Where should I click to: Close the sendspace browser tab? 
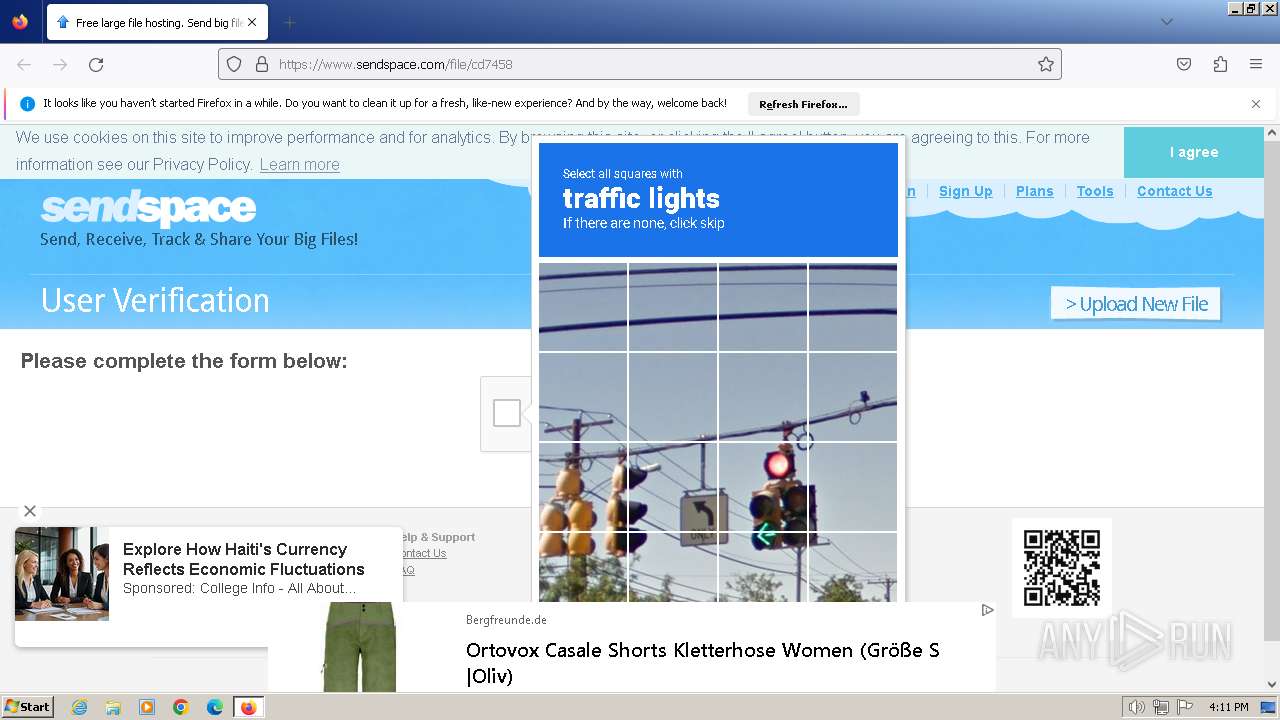click(x=252, y=22)
